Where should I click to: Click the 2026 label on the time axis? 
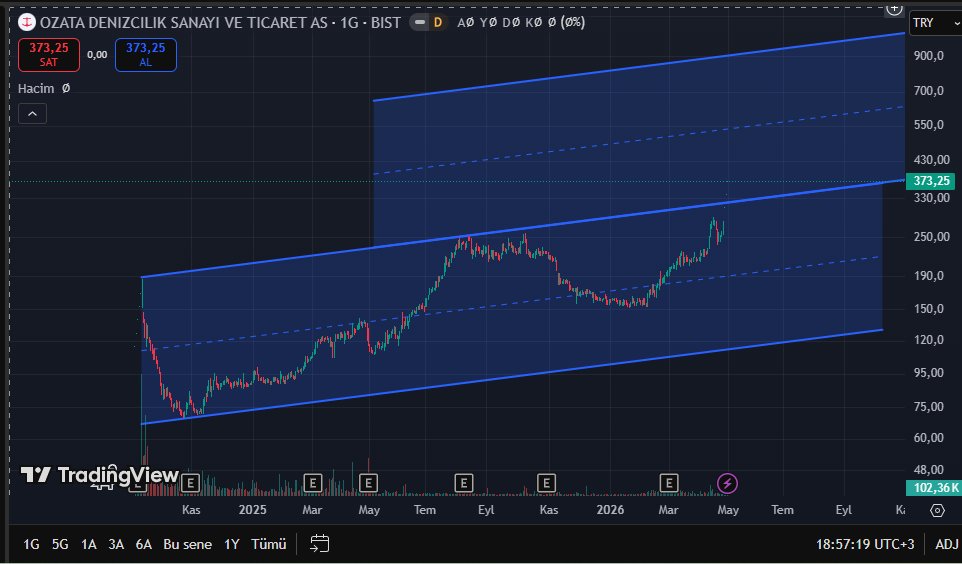[x=610, y=510]
